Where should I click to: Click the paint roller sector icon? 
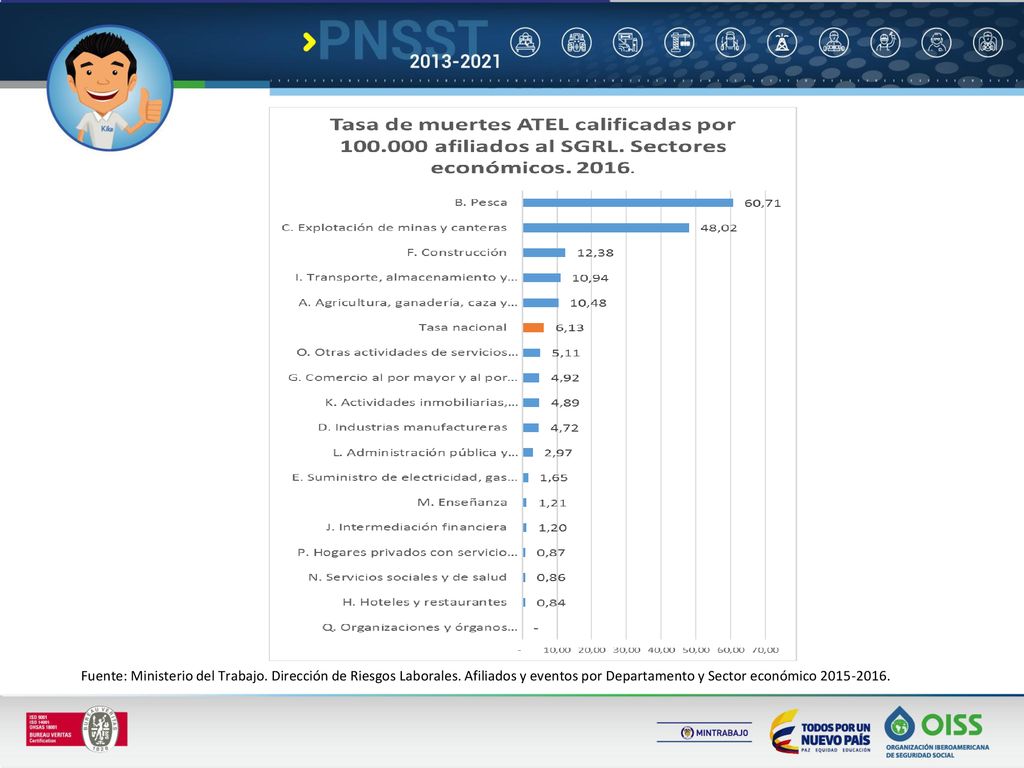[628, 43]
